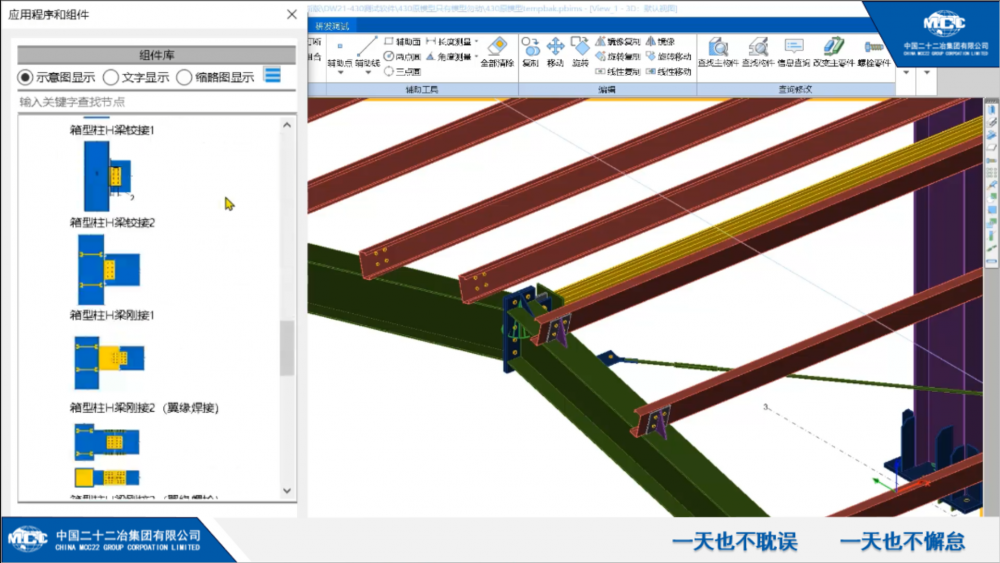Select the 两点圆 two-point circle tool
The height and width of the screenshot is (563, 1000).
[x=402, y=57]
